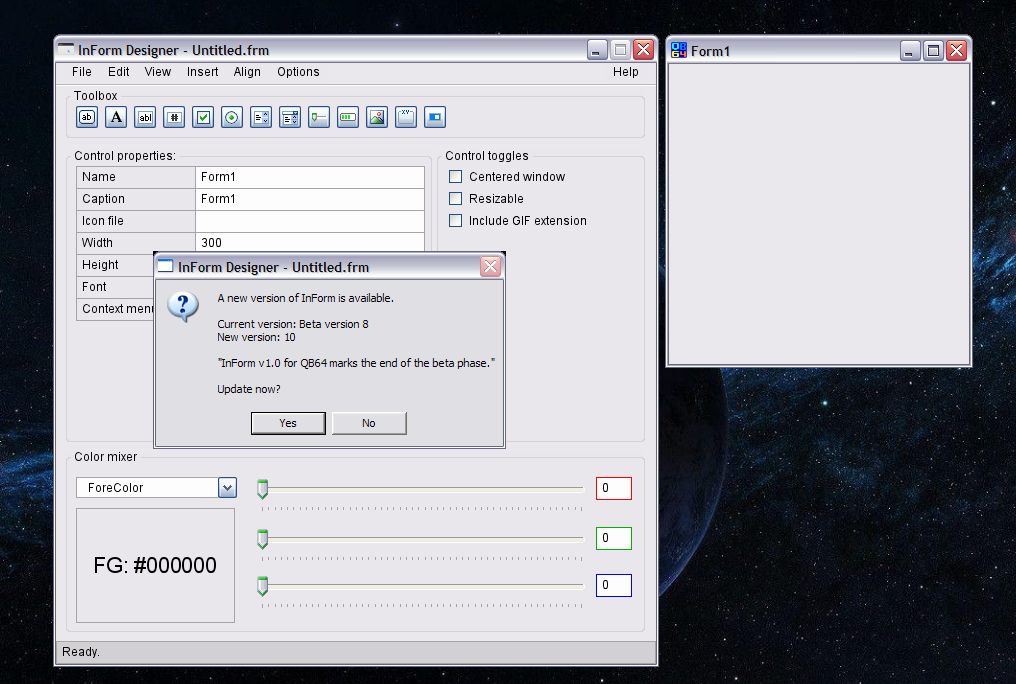Image resolution: width=1016 pixels, height=684 pixels.
Task: Open the Align menu
Action: point(247,72)
